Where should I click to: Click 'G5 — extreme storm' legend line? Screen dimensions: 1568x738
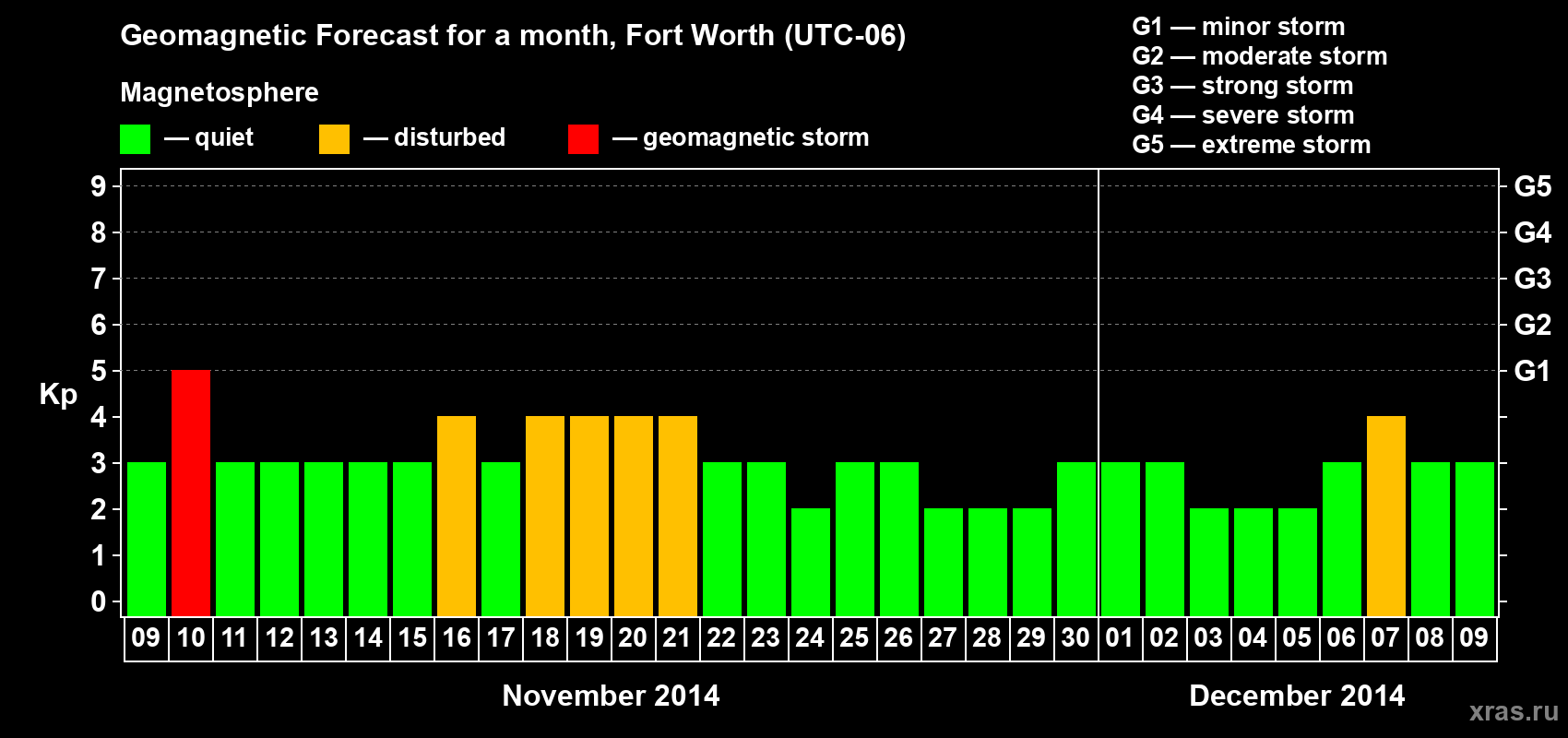pos(1252,145)
